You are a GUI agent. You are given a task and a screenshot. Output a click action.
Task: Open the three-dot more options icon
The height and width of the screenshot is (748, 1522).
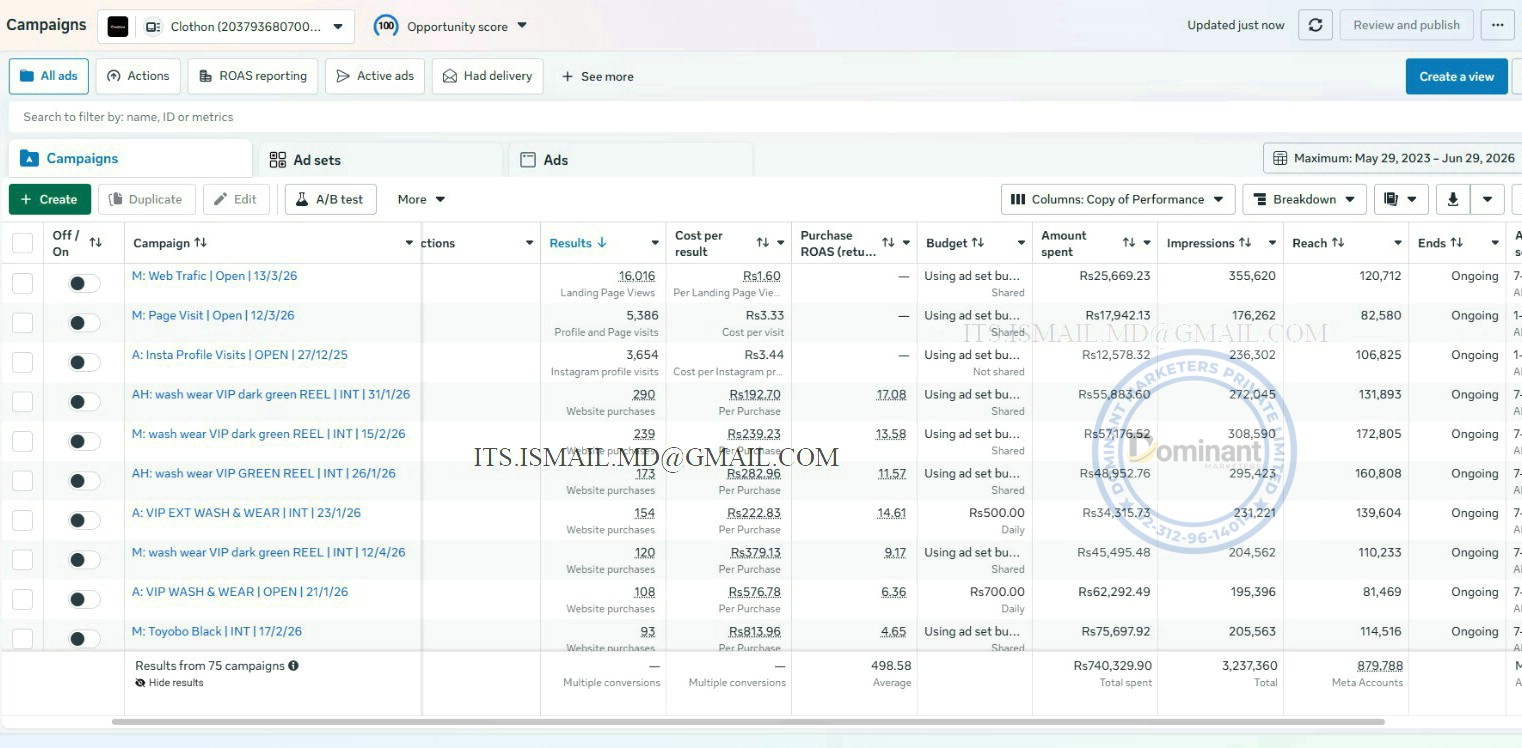coord(1497,26)
